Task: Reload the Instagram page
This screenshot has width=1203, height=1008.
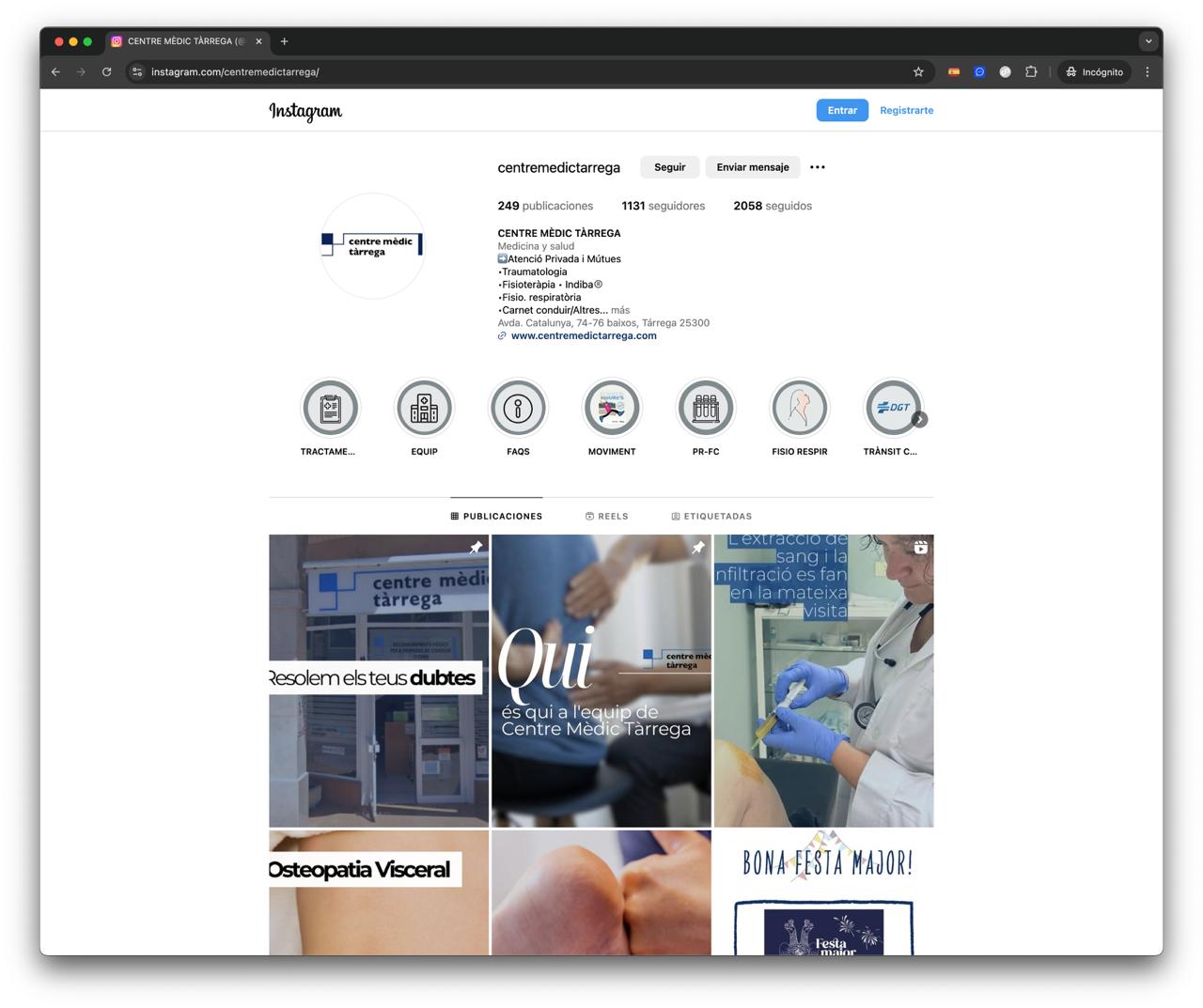Action: coord(106,71)
